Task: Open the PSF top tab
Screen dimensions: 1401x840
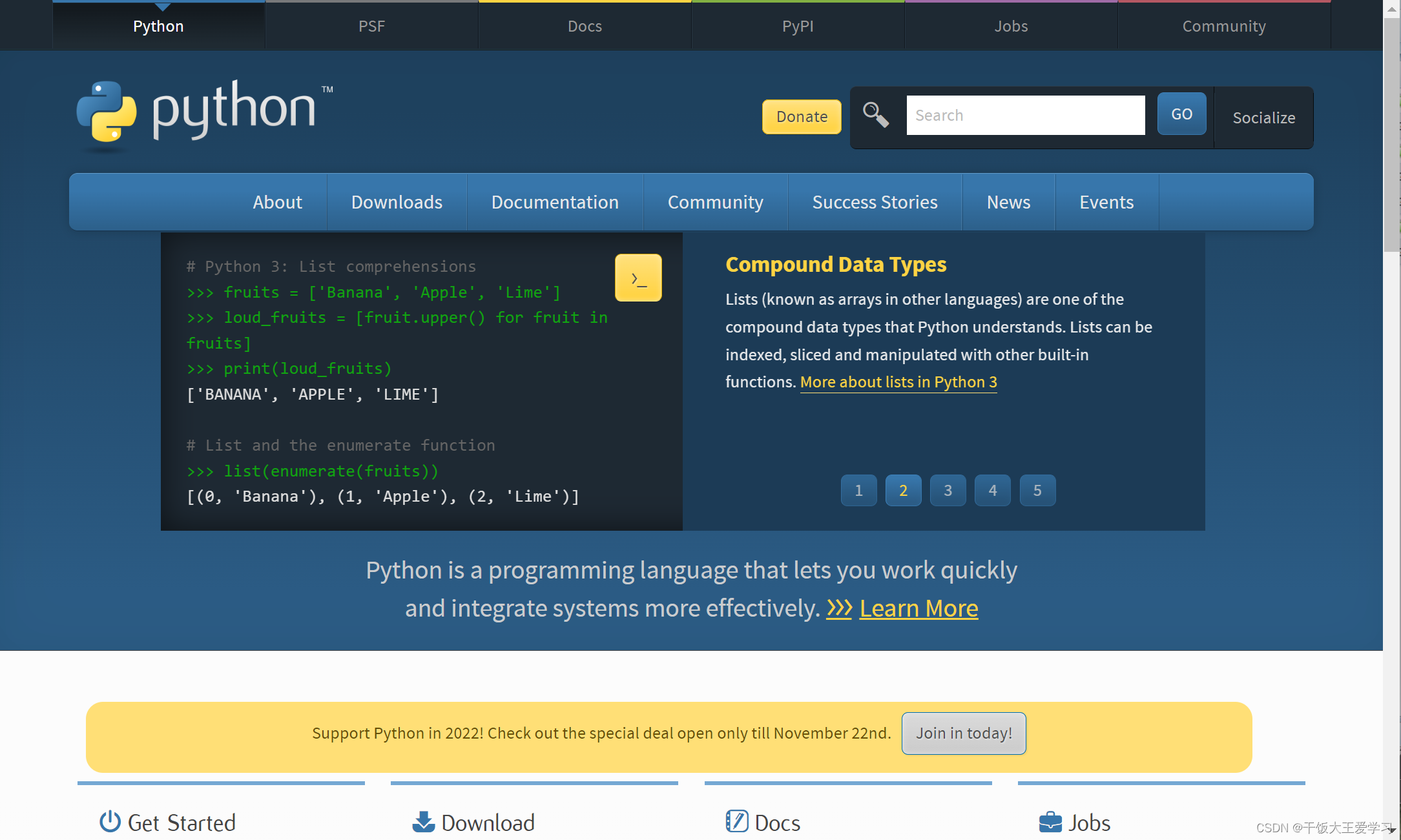Action: tap(371, 26)
